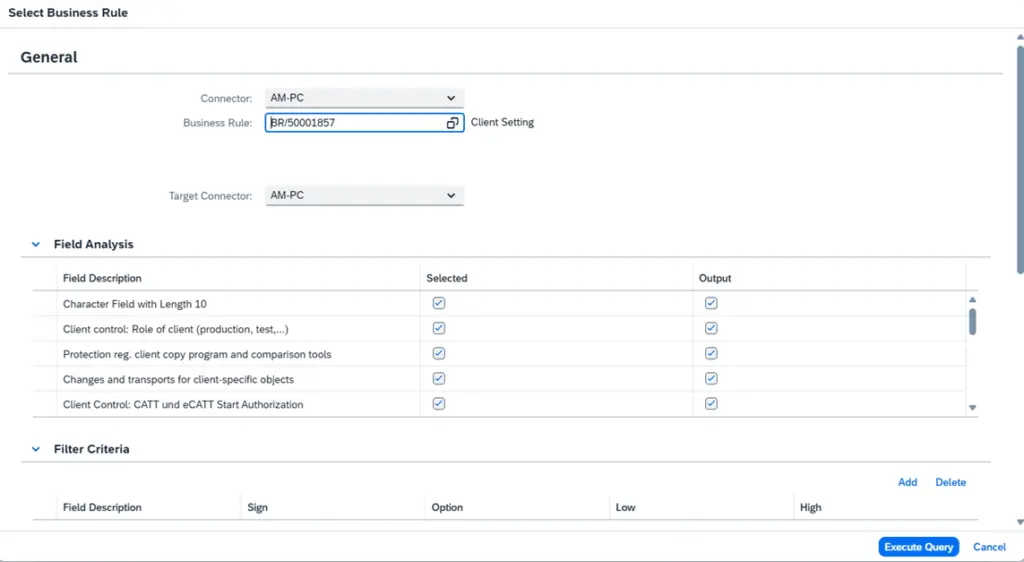Click the Cancel button
The height and width of the screenshot is (562, 1024).
989,547
